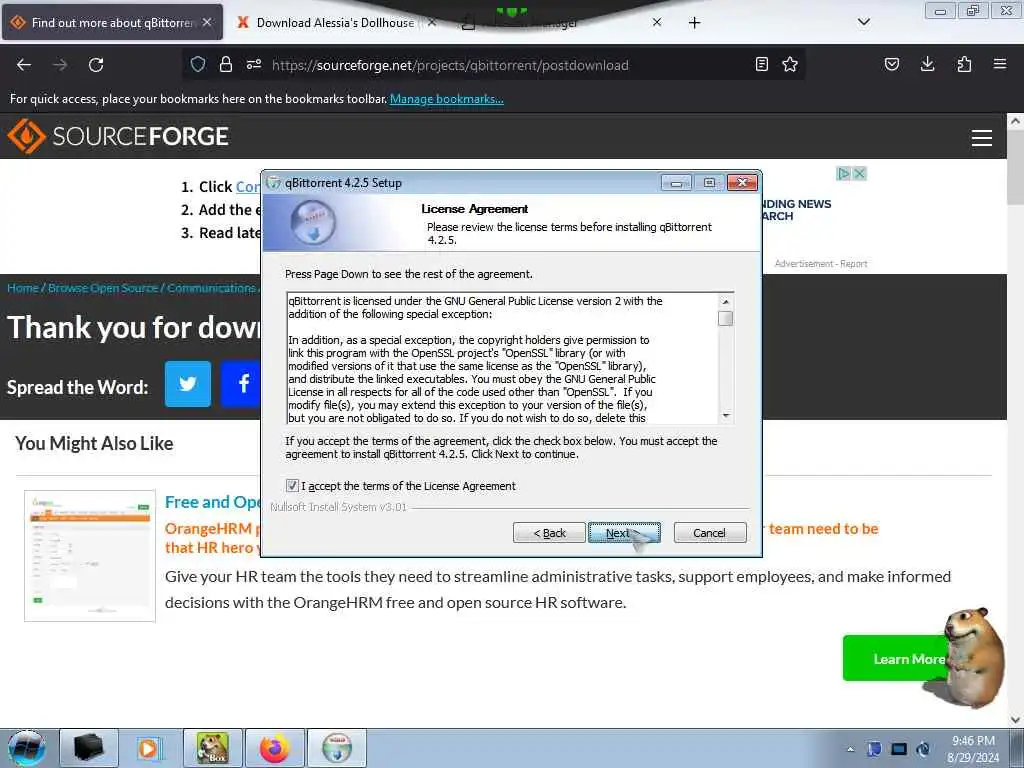The image size is (1024, 768).
Task: View site security via padlock icon
Action: (x=226, y=64)
